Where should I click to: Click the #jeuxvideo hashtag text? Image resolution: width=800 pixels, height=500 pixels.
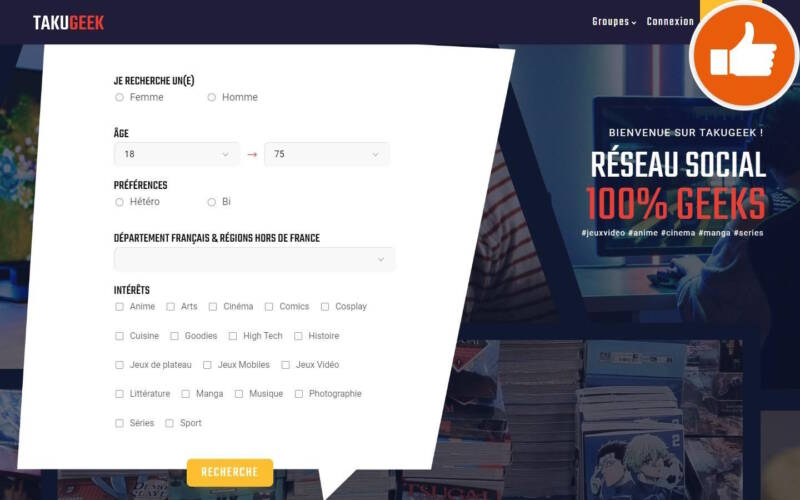point(603,233)
